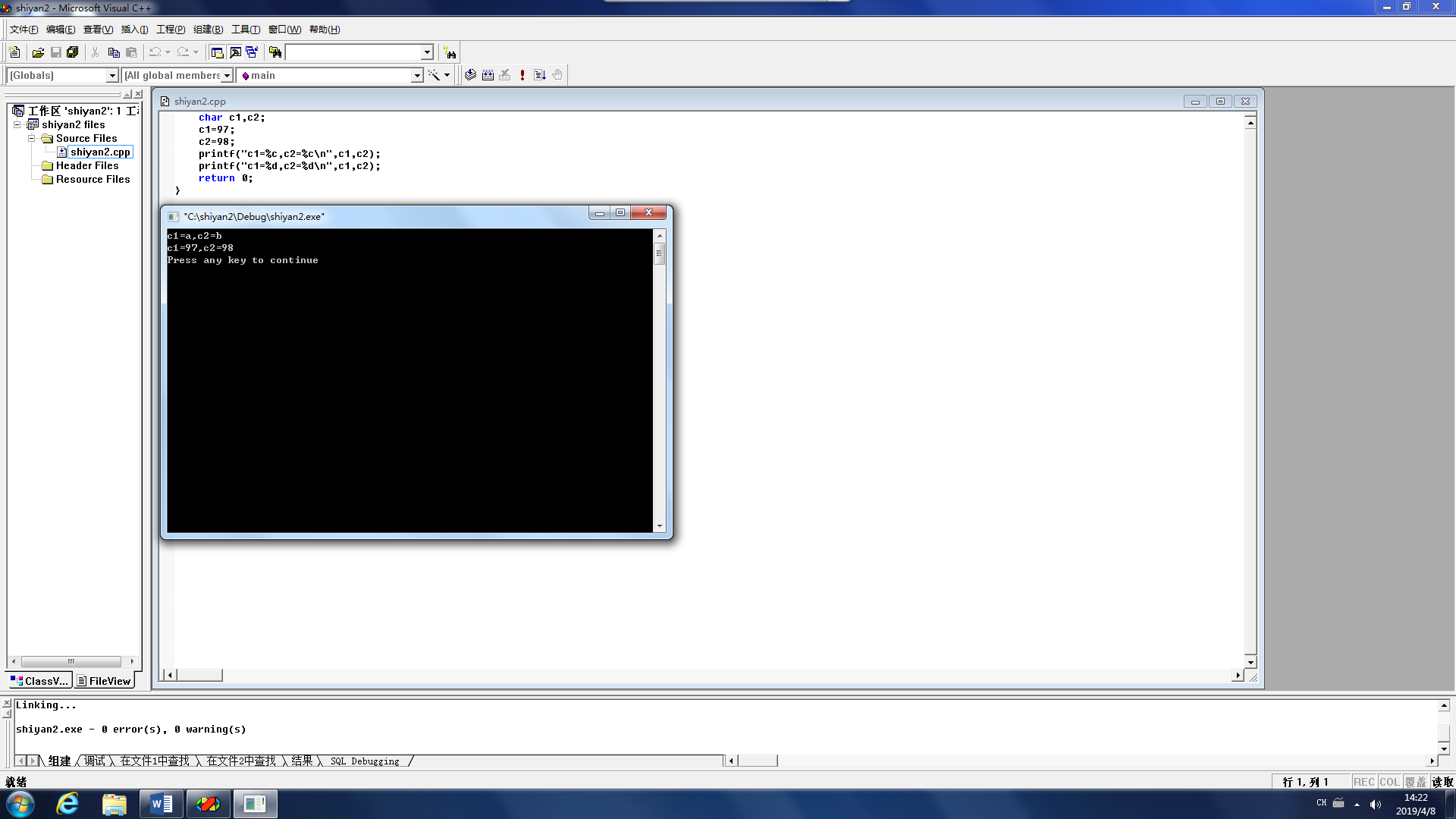Image resolution: width=1456 pixels, height=819 pixels.
Task: Switch to the 调试 output tab
Action: point(94,761)
